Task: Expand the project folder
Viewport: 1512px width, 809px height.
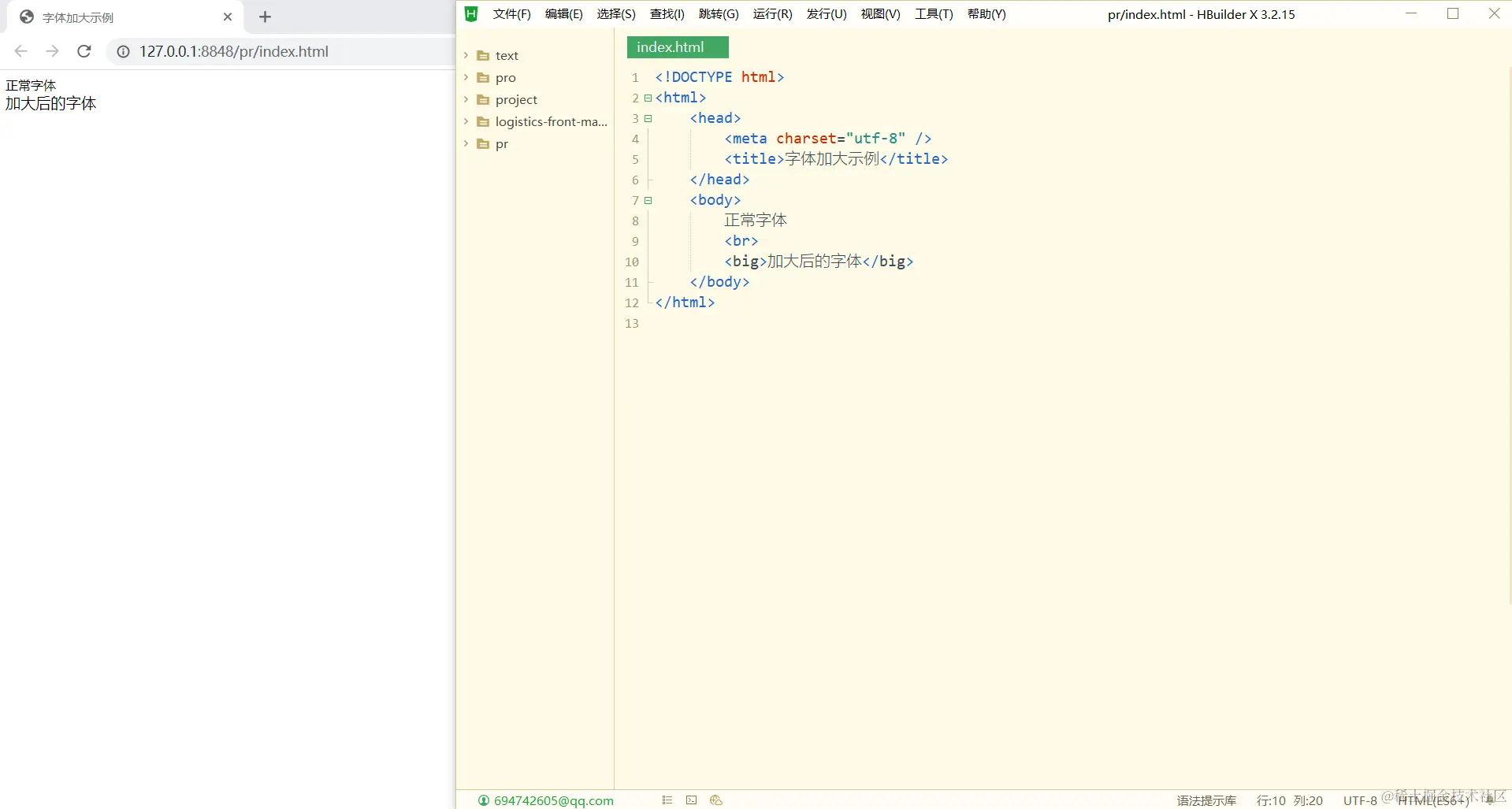Action: (x=466, y=99)
